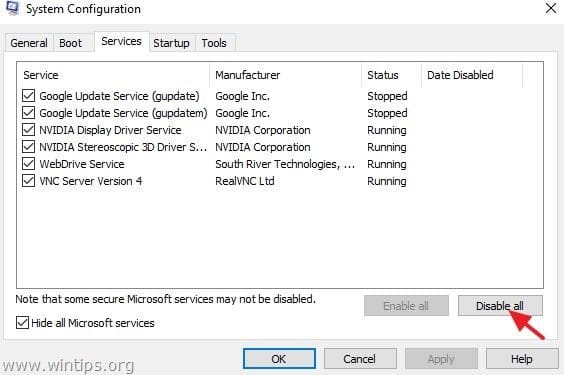Toggle NVIDIA Stereoscopic 3D Driver checkbox

[x=28, y=147]
